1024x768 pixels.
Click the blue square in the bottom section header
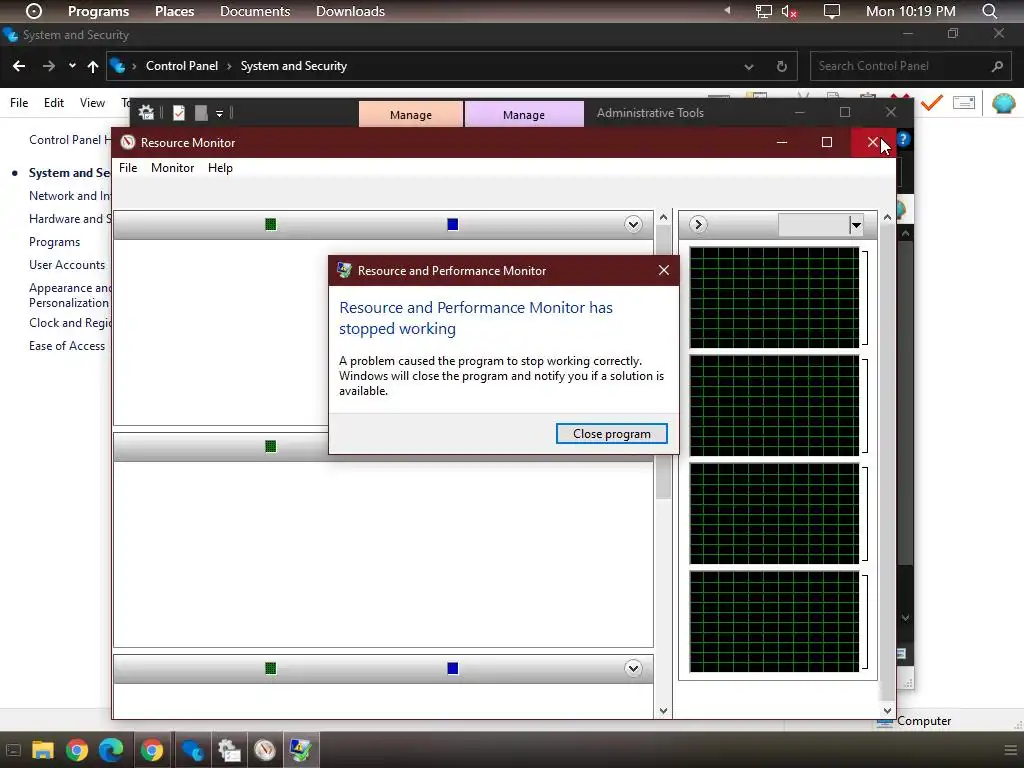click(453, 669)
